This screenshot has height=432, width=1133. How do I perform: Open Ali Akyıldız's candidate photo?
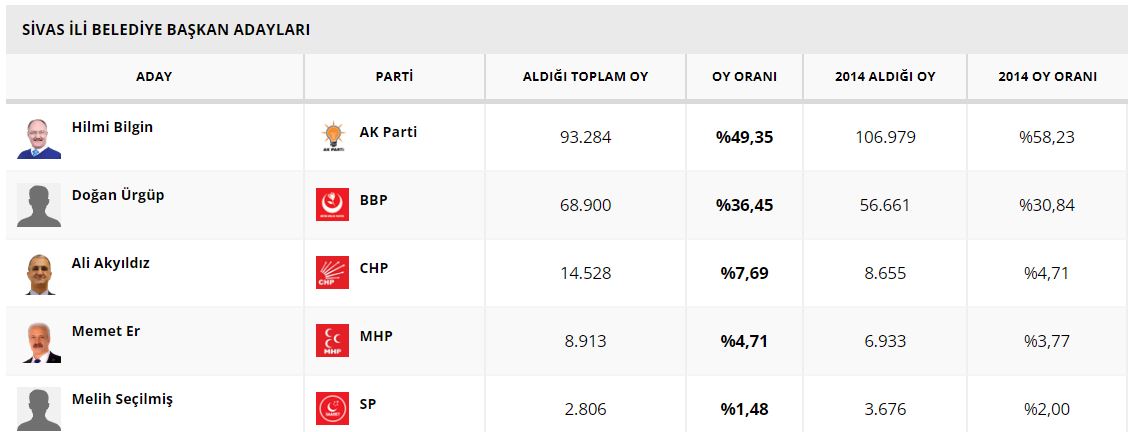coord(39,273)
